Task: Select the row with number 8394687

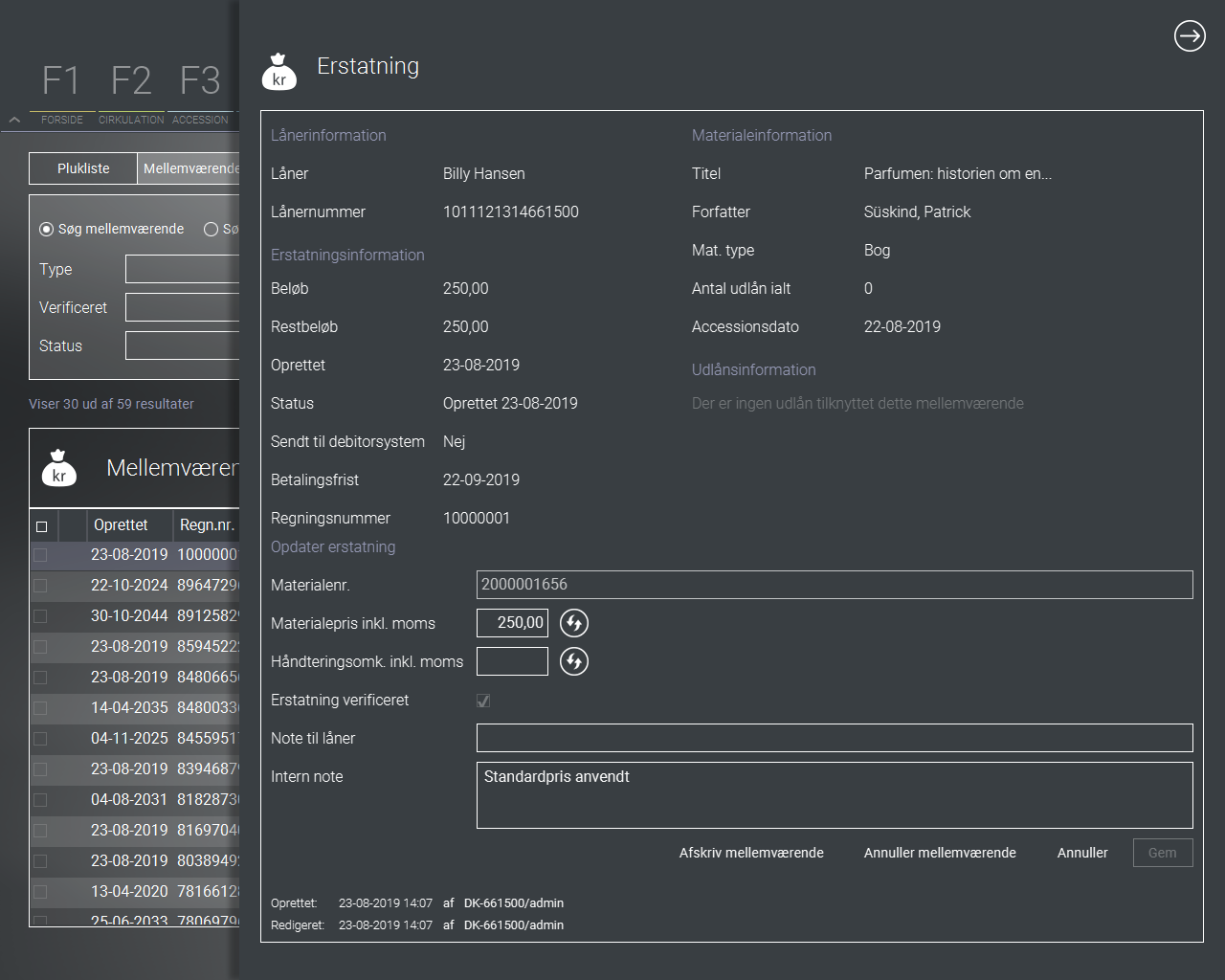Action: tap(135, 769)
